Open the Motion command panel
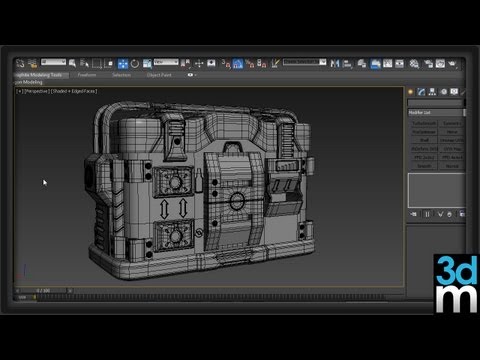 click(443, 92)
